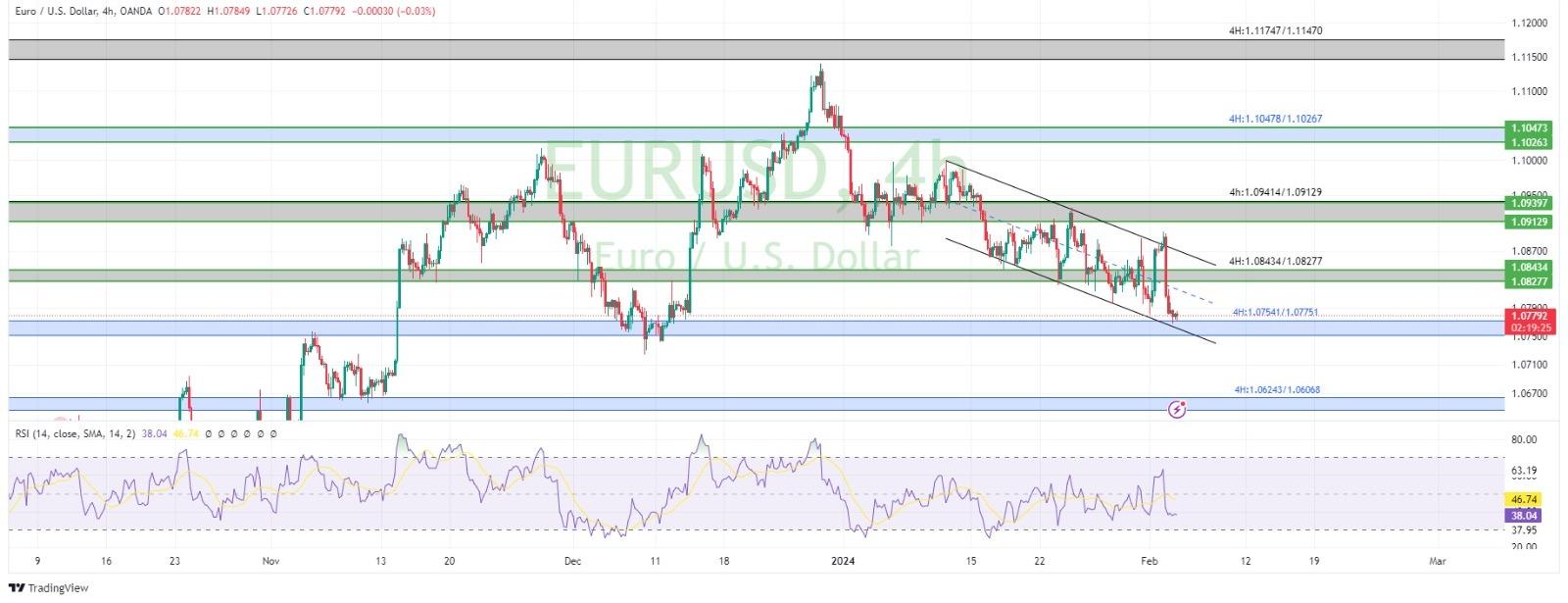This screenshot has height=603, width=1568.
Task: Click the green 1.10263 price axis label
Action: pyautogui.click(x=1530, y=142)
